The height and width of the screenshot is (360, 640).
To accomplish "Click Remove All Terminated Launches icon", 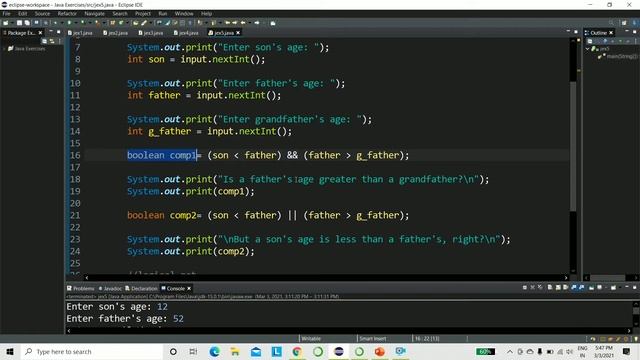I will (x=540, y=288).
